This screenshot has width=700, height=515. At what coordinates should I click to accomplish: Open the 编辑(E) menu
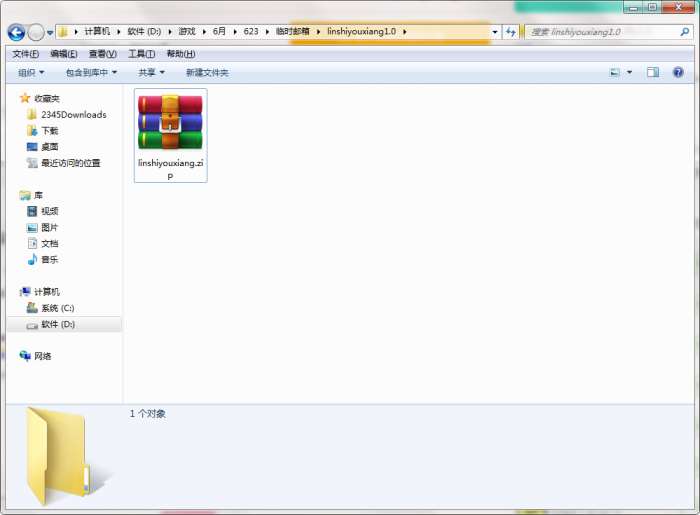pos(64,54)
